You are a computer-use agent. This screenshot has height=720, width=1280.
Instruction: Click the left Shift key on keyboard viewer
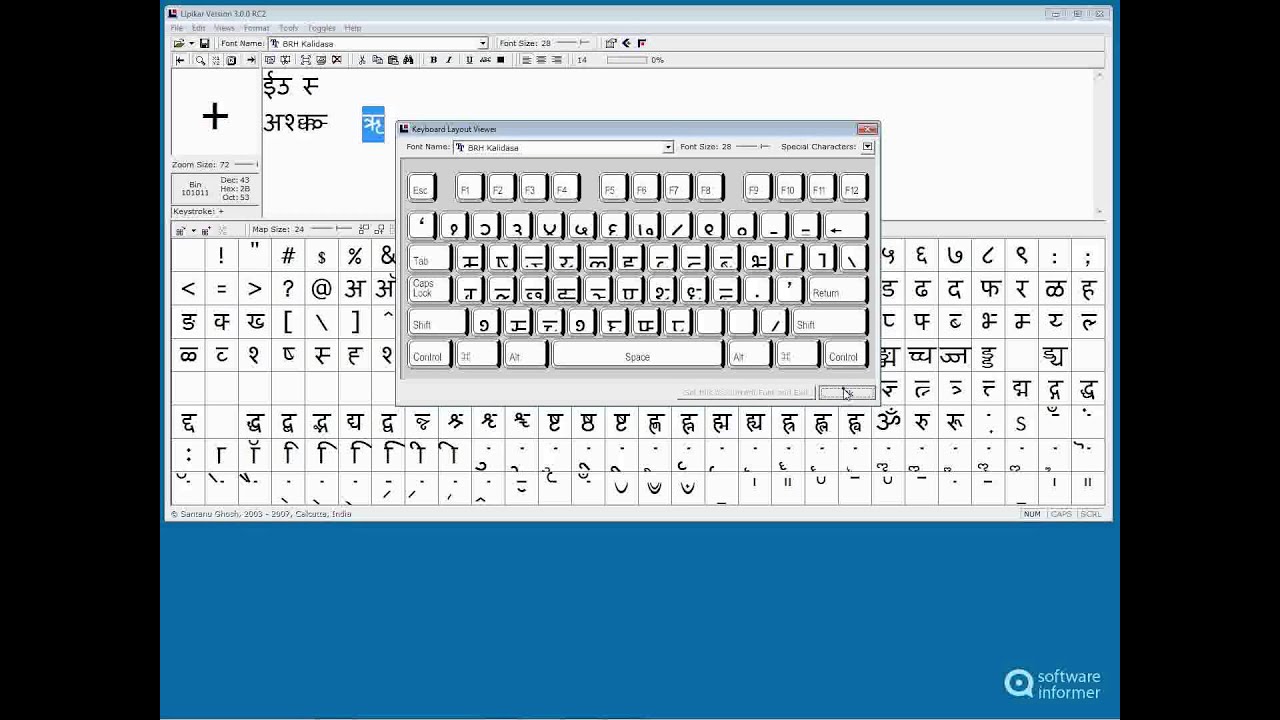point(437,324)
